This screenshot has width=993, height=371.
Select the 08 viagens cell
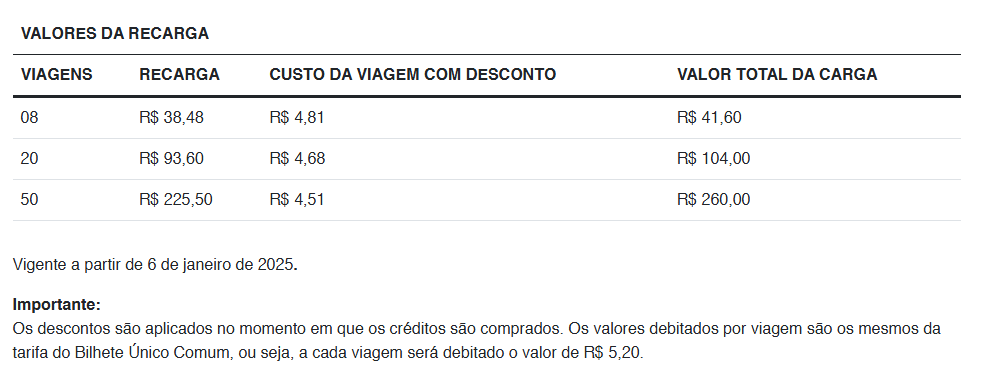(x=29, y=118)
